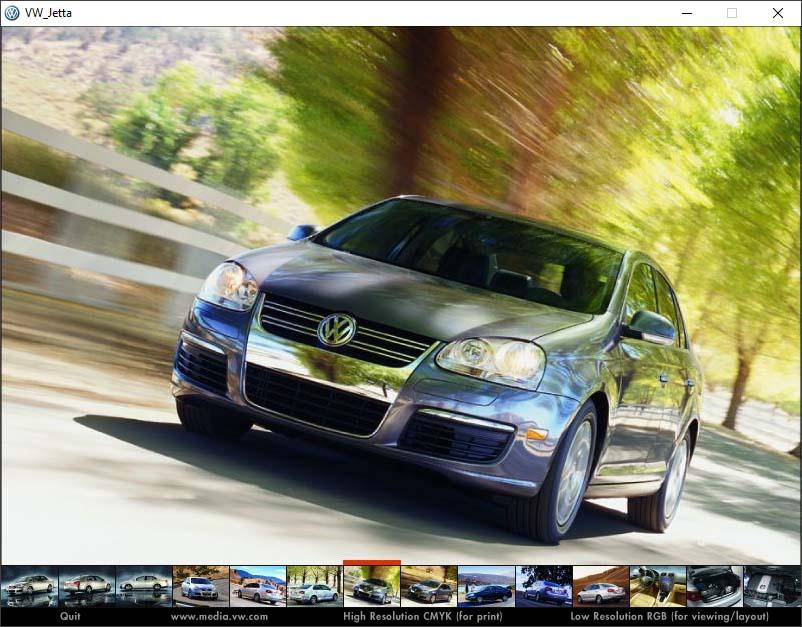Show the open trunk thumbnail
The height and width of the screenshot is (627, 802).
[x=715, y=586]
